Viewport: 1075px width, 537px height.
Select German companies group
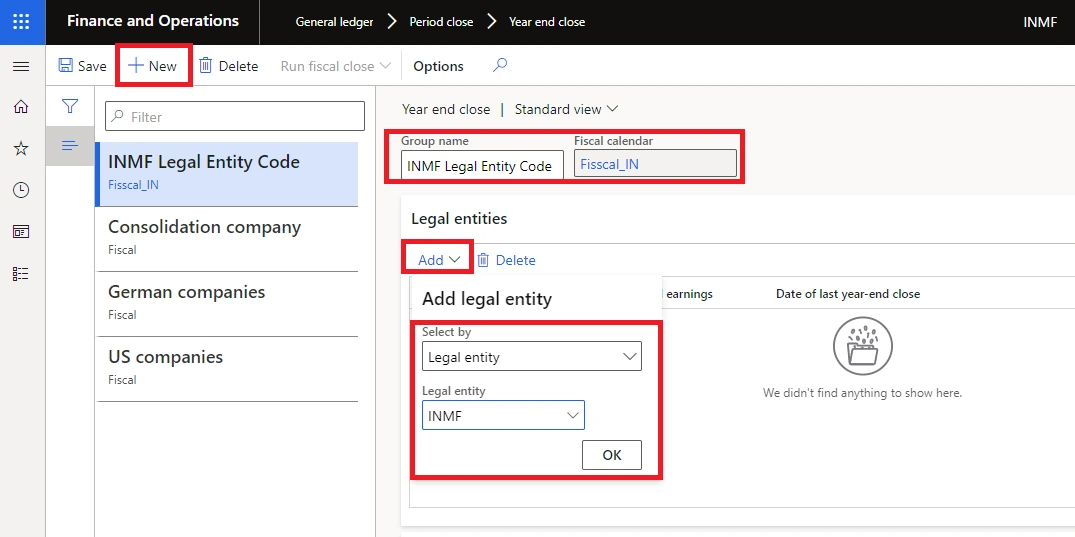[x=228, y=304]
